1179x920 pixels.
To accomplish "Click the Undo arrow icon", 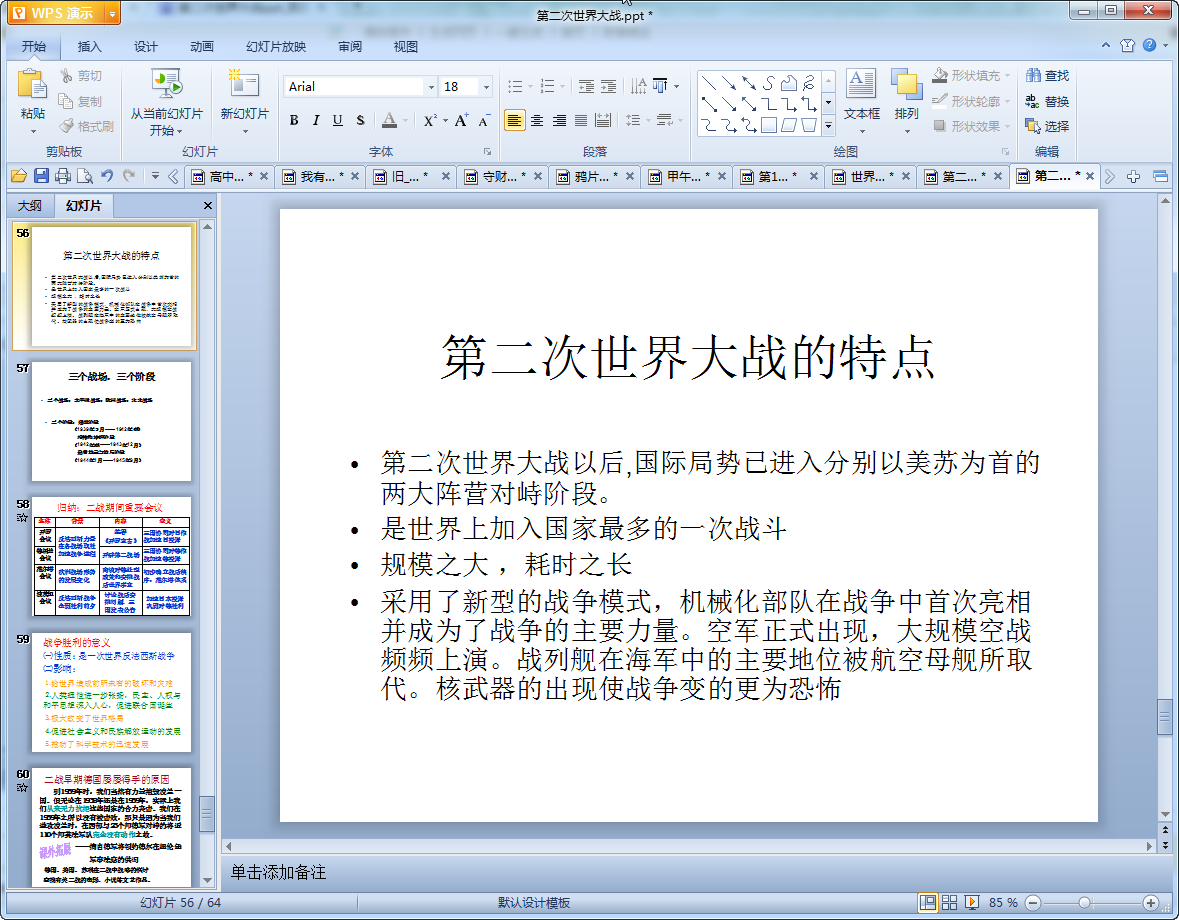I will click(x=107, y=176).
